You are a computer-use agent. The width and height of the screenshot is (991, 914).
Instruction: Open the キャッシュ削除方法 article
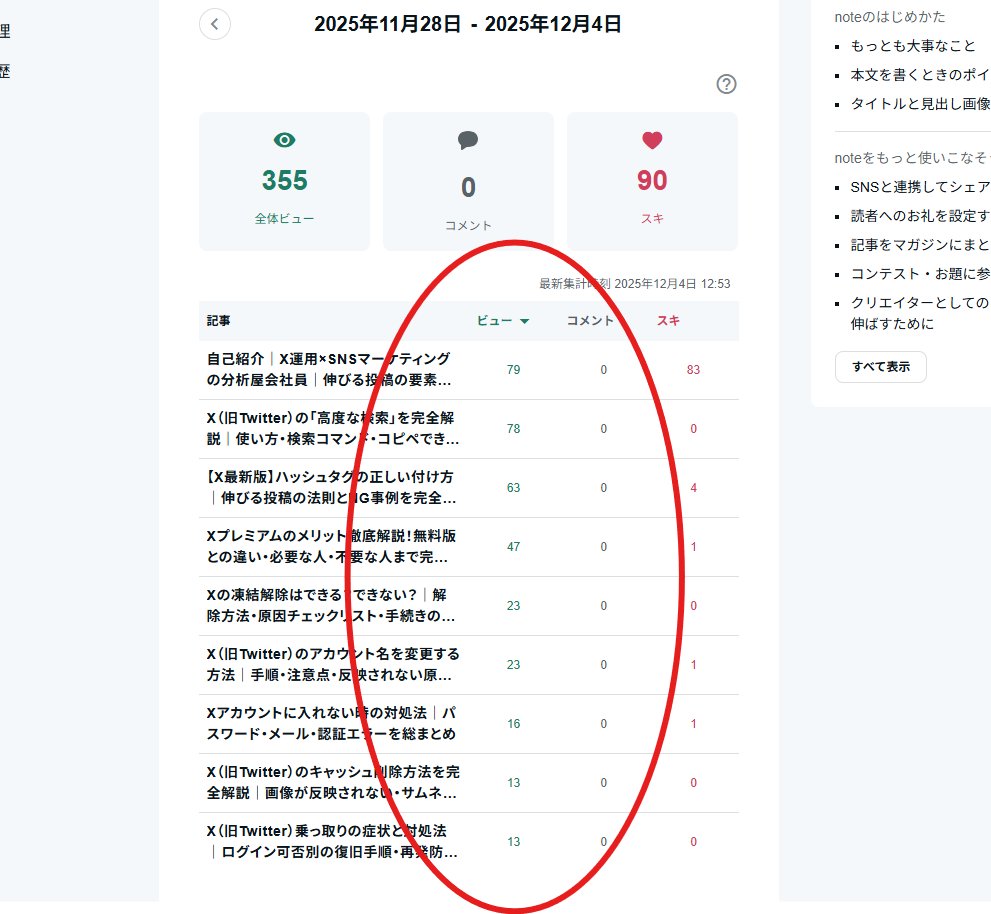pos(332,782)
